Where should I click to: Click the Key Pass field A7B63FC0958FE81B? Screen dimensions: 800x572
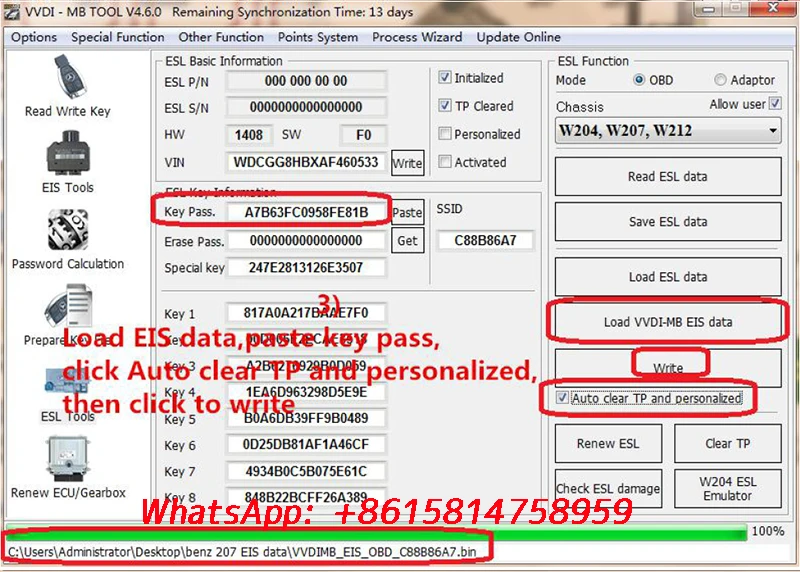point(306,212)
